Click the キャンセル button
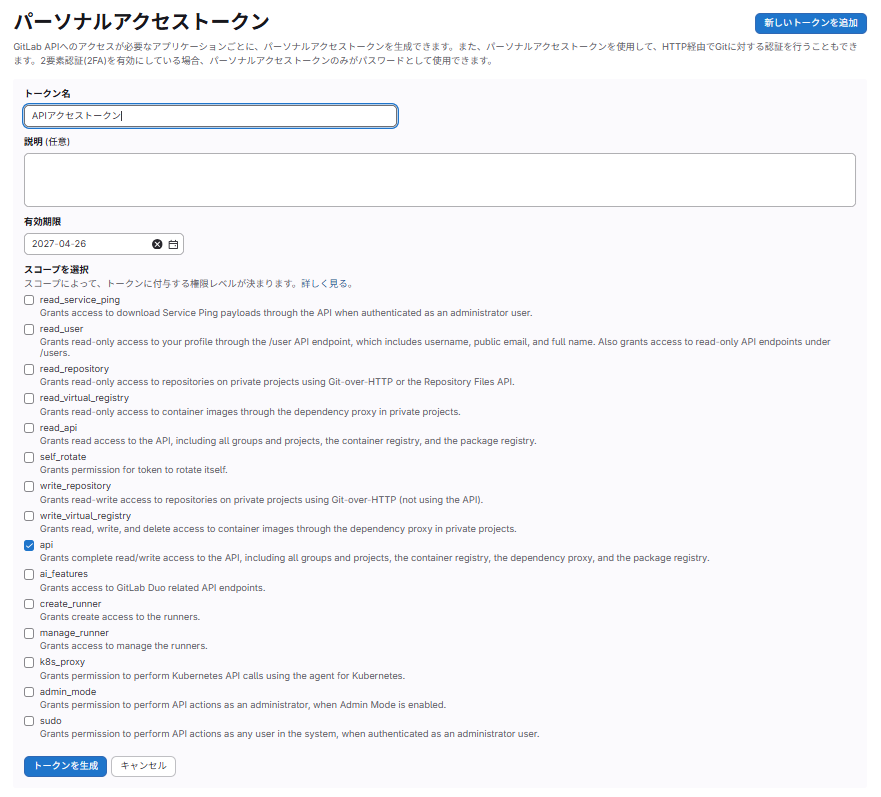The width and height of the screenshot is (881, 797). tap(142, 766)
